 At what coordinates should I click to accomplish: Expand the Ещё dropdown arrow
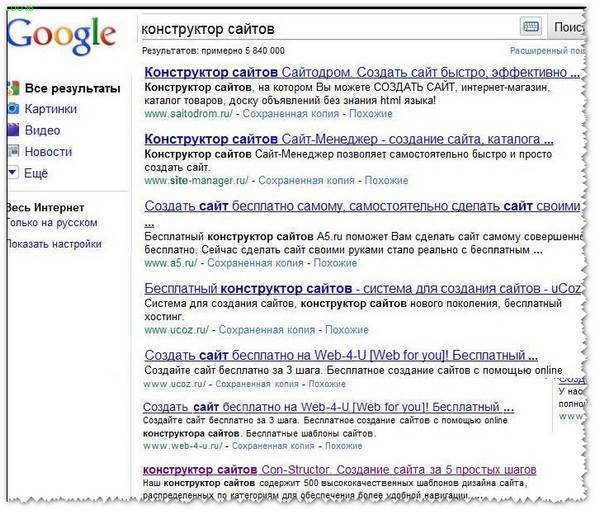click(13, 172)
